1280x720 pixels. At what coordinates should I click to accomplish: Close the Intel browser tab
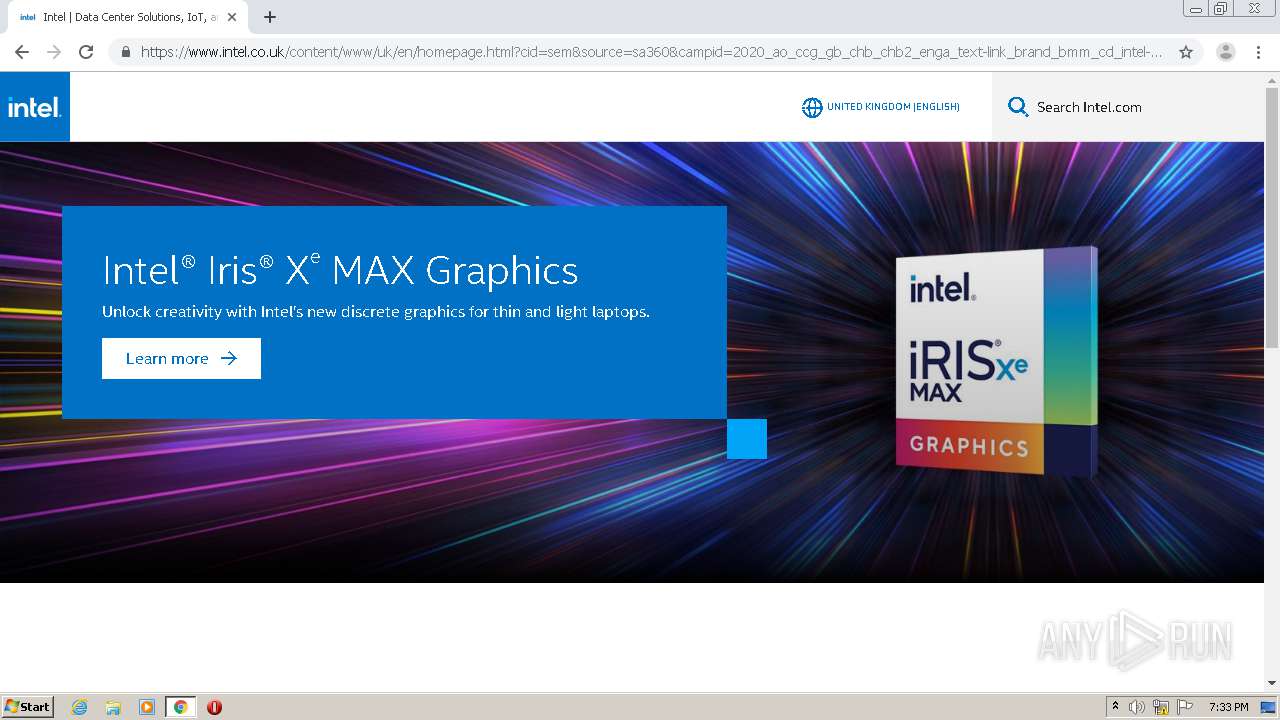coord(232,17)
